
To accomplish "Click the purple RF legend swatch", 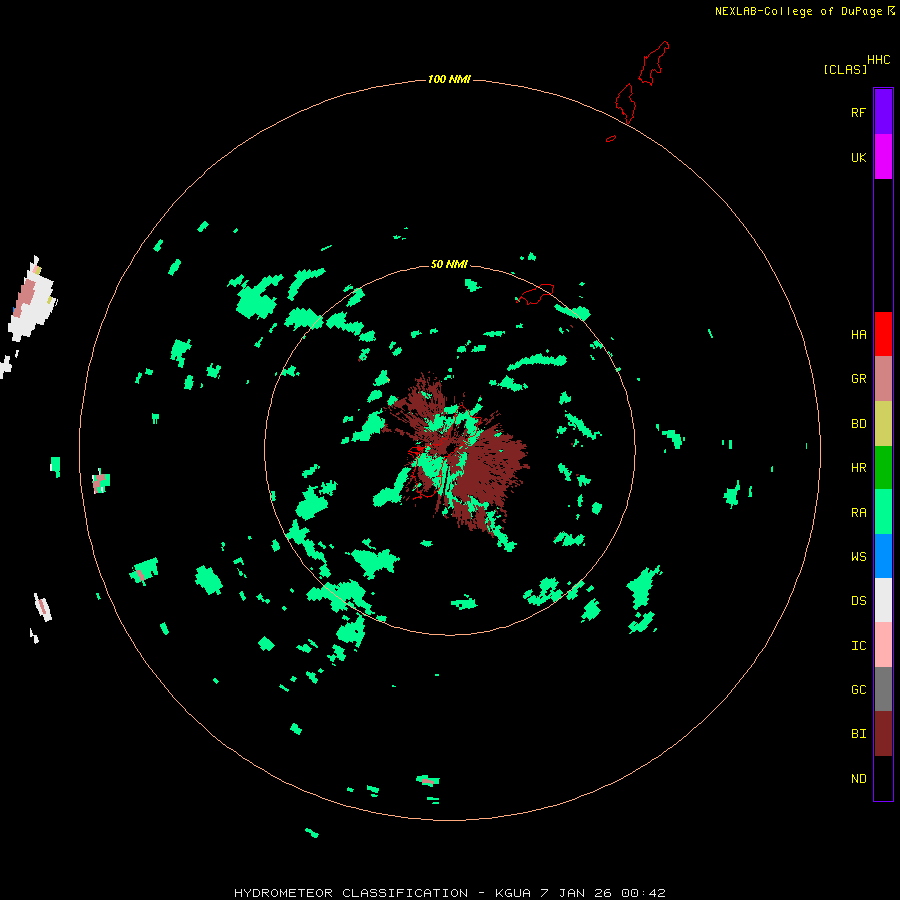I will 883,112.
